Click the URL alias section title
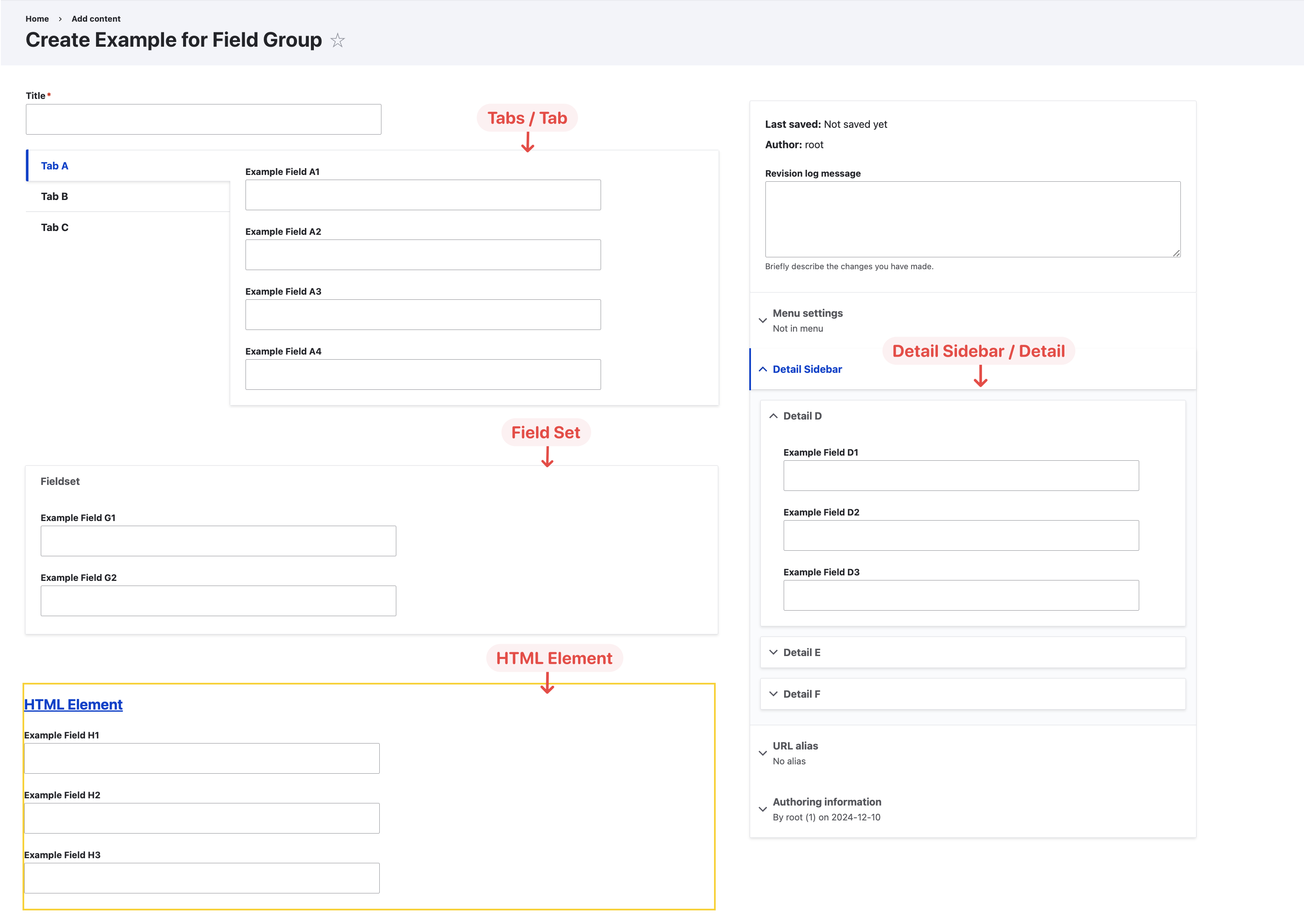 (795, 746)
